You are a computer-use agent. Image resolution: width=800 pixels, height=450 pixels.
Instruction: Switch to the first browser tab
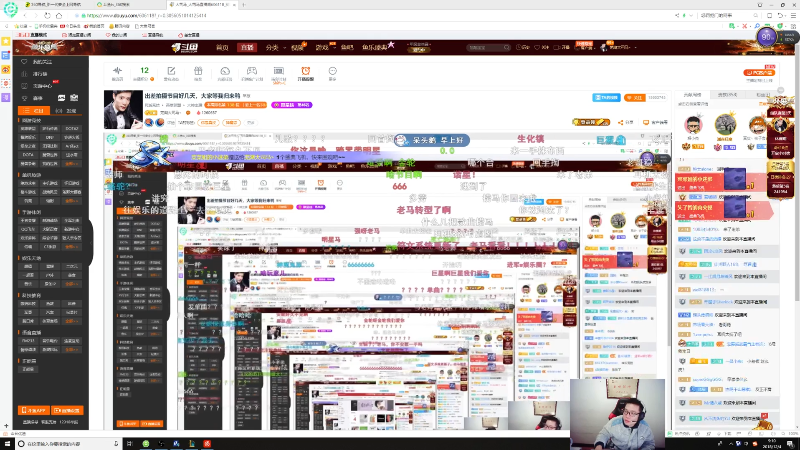[55, 4]
